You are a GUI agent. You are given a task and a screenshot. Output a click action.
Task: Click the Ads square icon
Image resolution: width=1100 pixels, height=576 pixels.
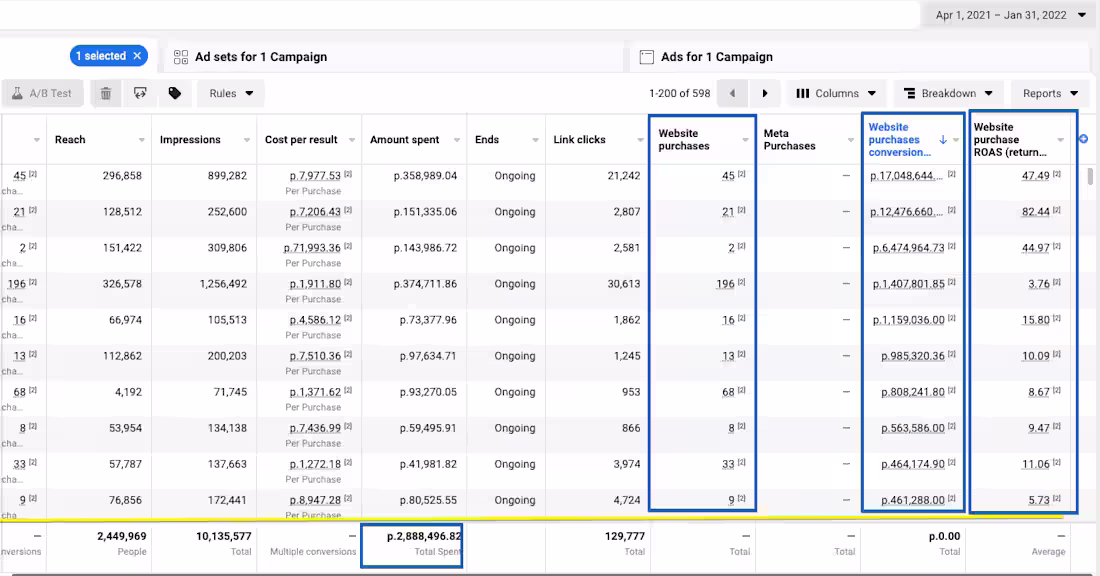click(x=647, y=57)
